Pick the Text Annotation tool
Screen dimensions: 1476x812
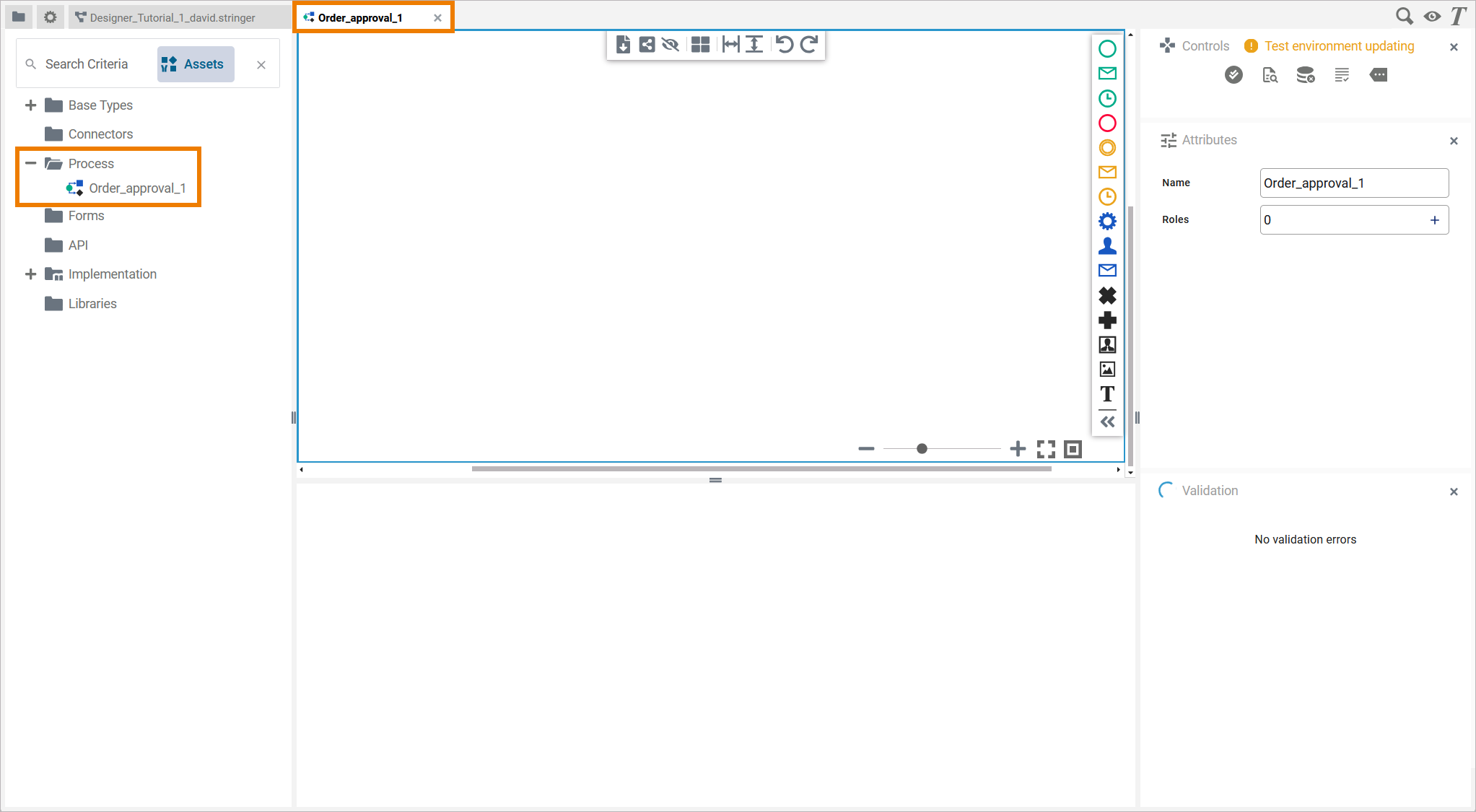click(1107, 394)
